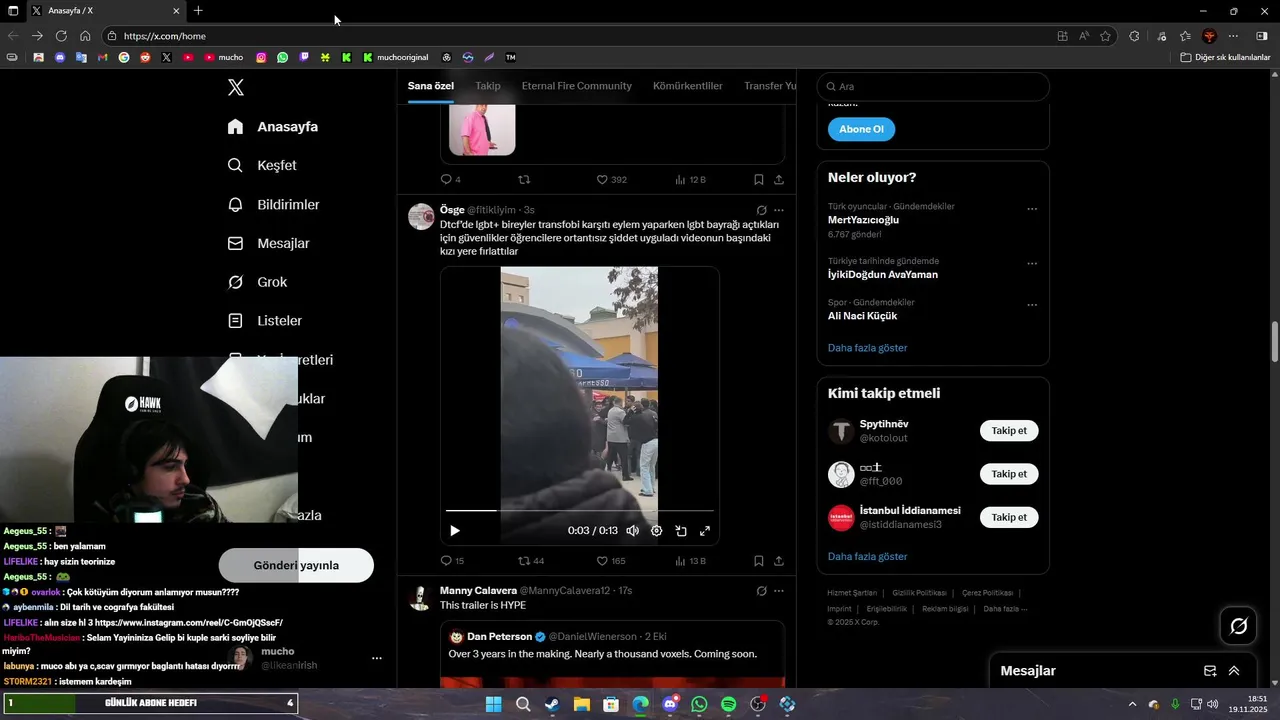
Task: Open Steam from the Windows taskbar
Action: (552, 704)
